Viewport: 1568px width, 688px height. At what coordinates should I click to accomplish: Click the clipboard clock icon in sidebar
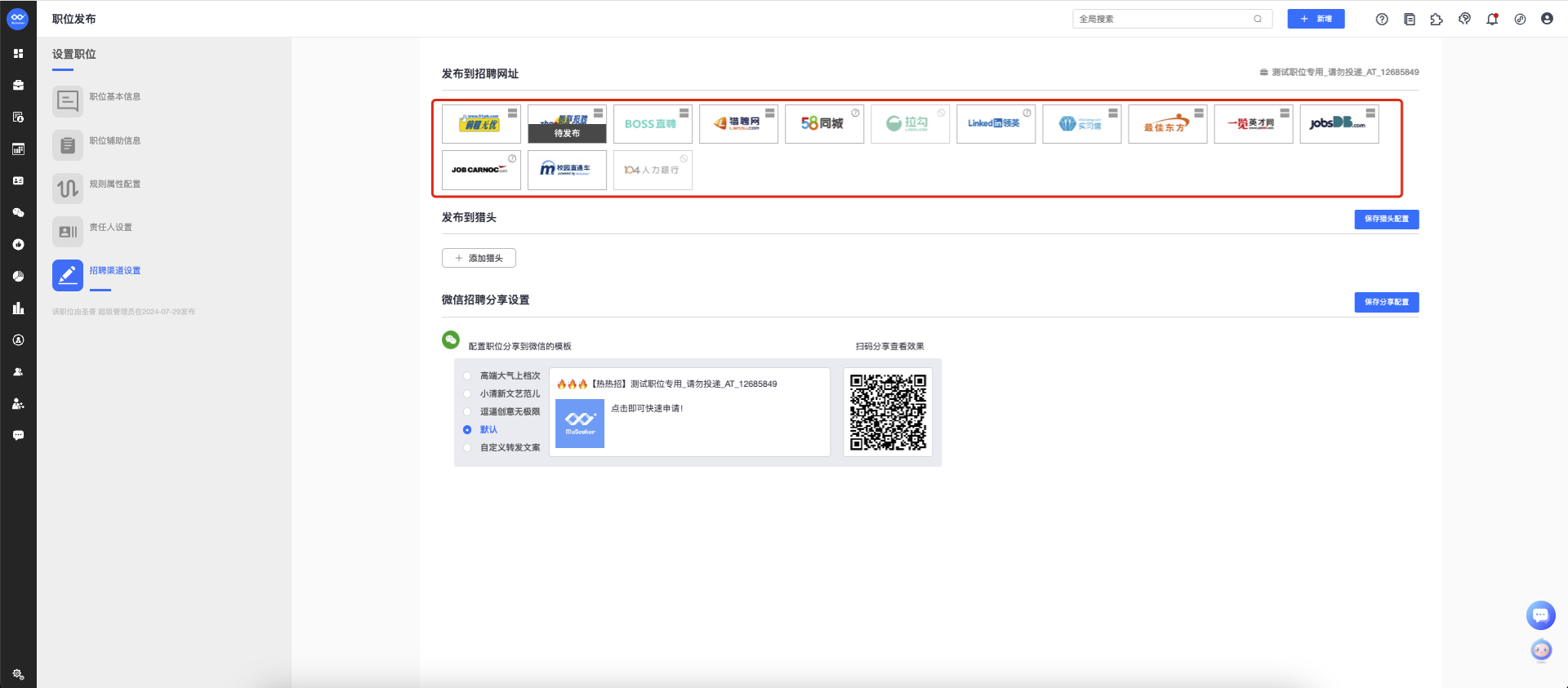(18, 117)
